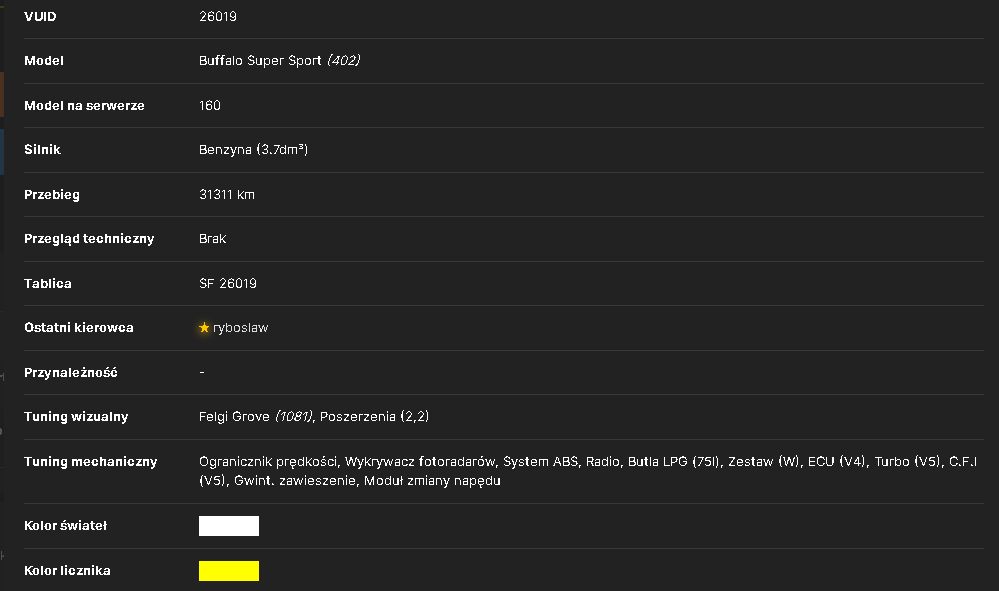The image size is (999, 591).
Task: Click the Przynależność row label
Action: tap(71, 373)
